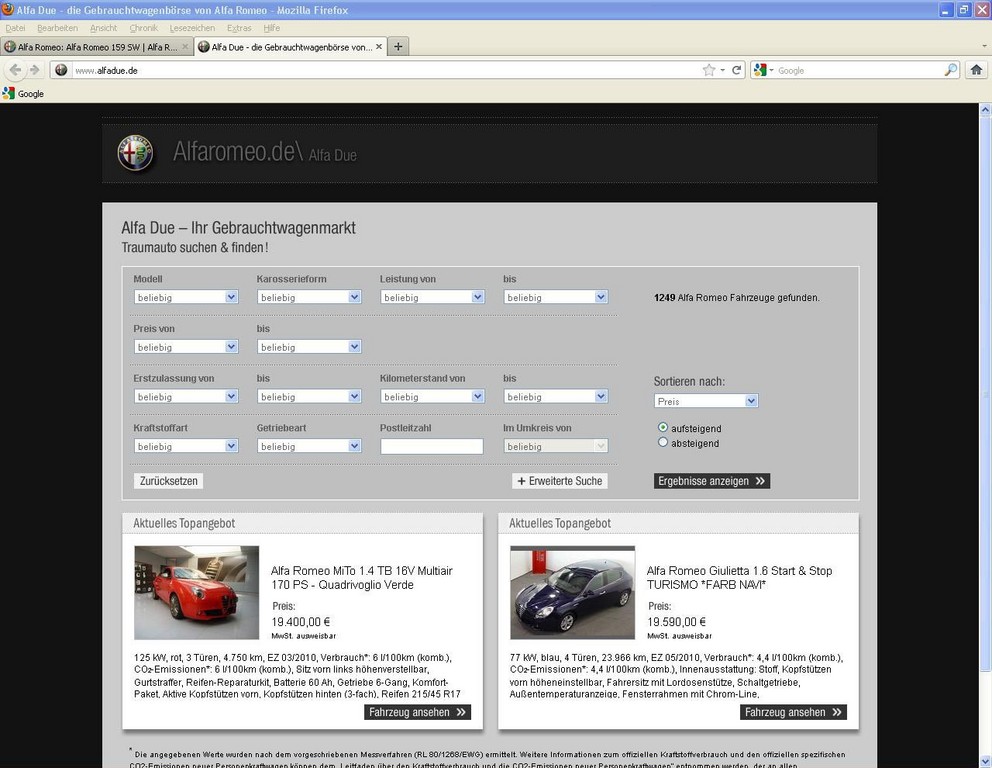Click the Postleitzahl input field

pyautogui.click(x=432, y=446)
